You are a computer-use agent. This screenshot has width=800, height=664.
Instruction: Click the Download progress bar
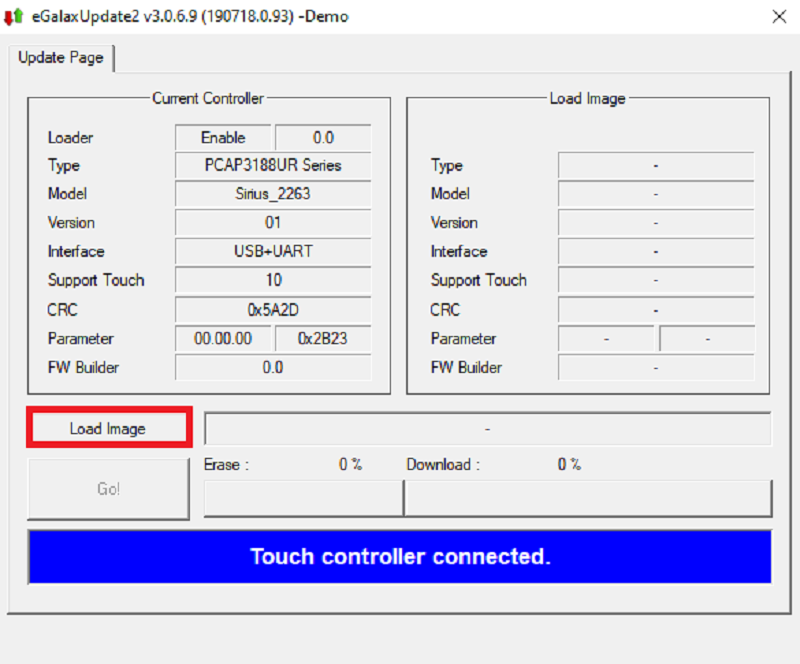coord(588,497)
